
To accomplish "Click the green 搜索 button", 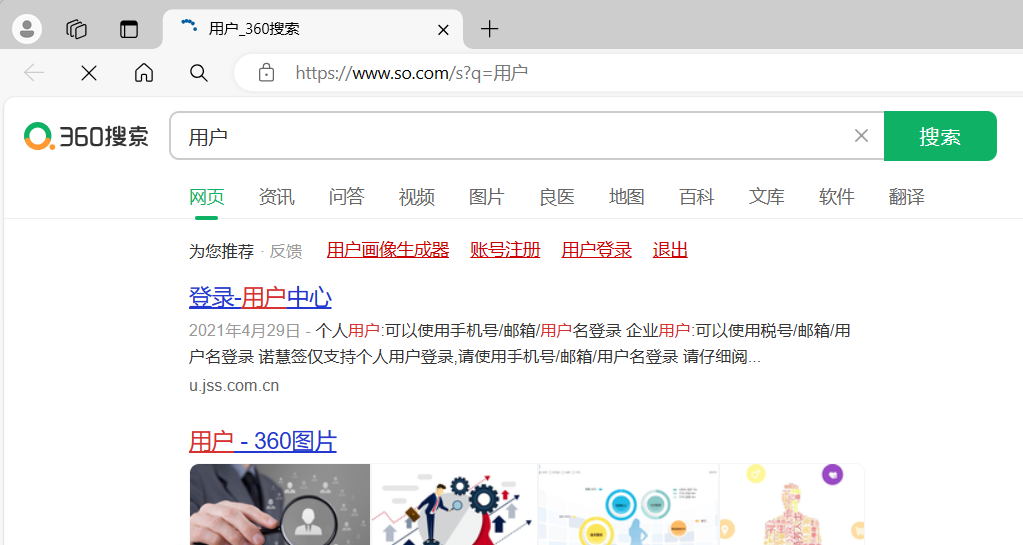I will coord(940,136).
